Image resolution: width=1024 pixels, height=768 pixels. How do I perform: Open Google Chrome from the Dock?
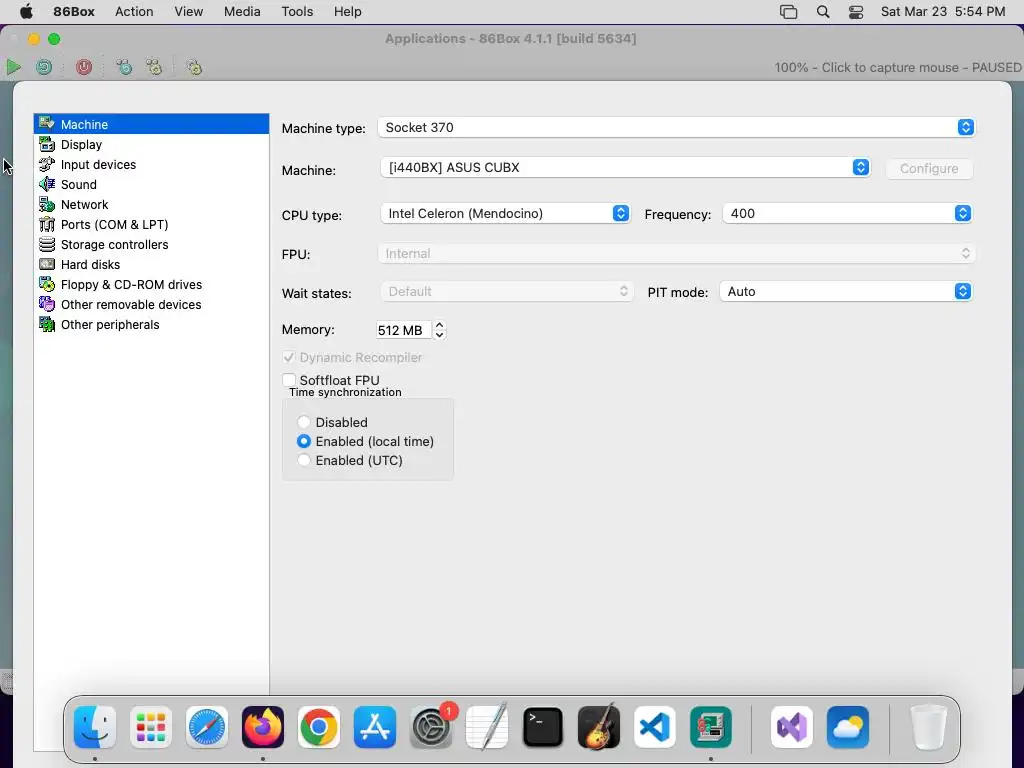tap(319, 727)
